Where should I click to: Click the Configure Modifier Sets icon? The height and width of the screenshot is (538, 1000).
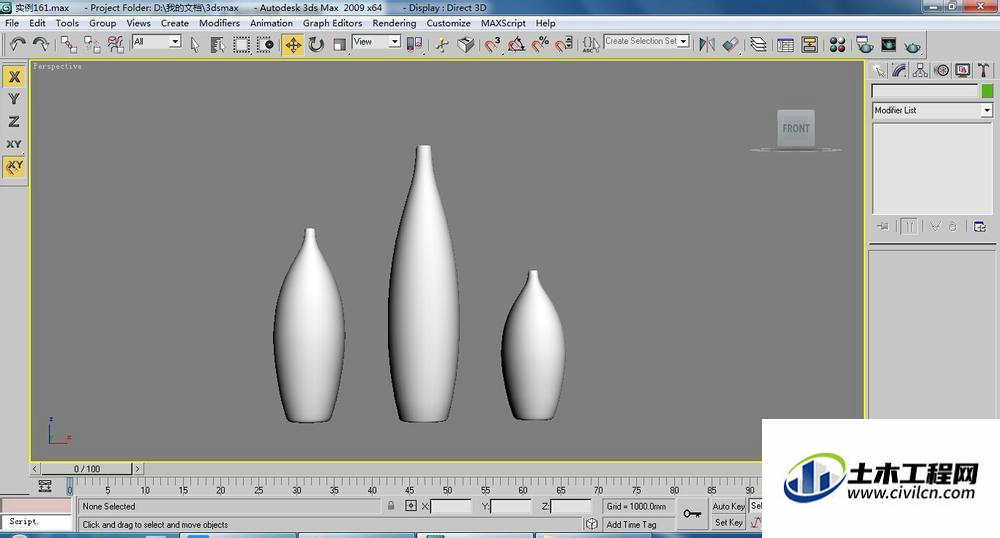pyautogui.click(x=980, y=226)
